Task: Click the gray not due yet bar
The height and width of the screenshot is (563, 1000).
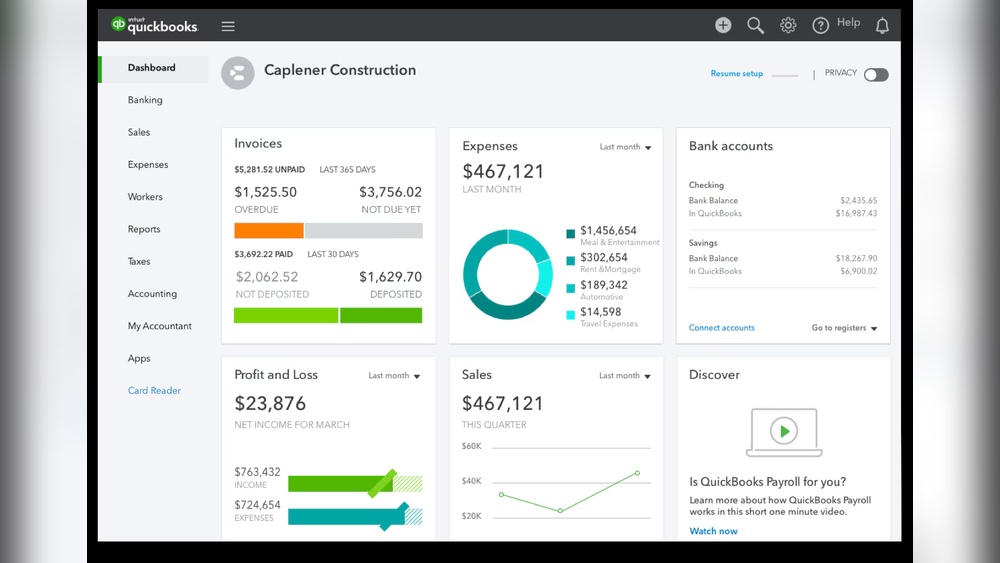Action: 364,230
